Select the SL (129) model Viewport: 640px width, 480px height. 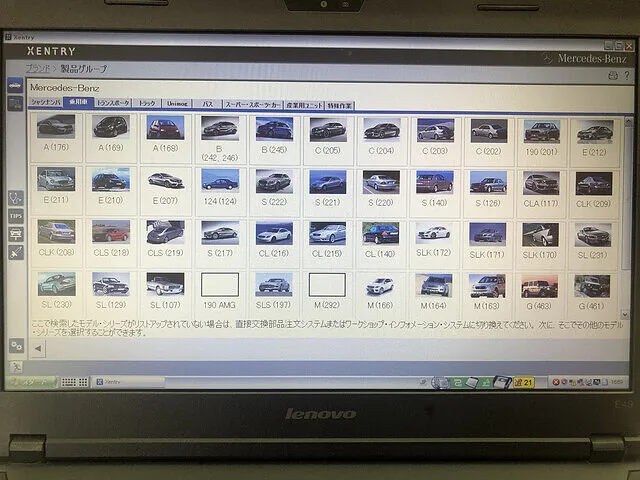[111, 284]
